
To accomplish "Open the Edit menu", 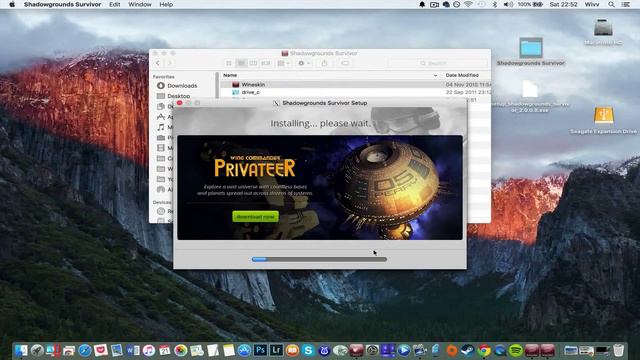I will 115,4.
